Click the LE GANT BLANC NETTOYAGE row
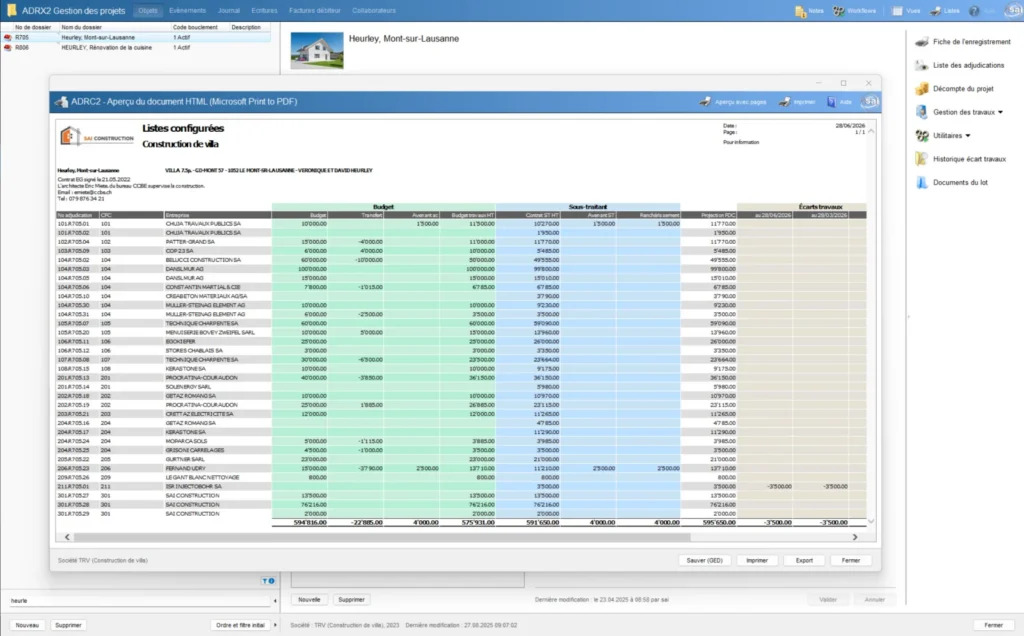 pos(461,477)
